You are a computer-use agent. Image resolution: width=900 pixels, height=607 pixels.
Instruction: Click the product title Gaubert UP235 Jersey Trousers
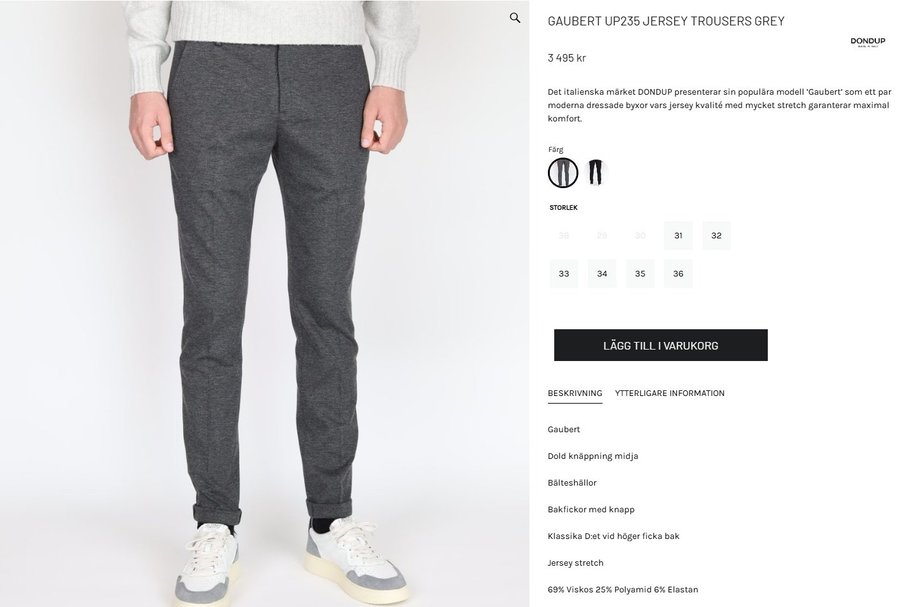pyautogui.click(x=666, y=21)
